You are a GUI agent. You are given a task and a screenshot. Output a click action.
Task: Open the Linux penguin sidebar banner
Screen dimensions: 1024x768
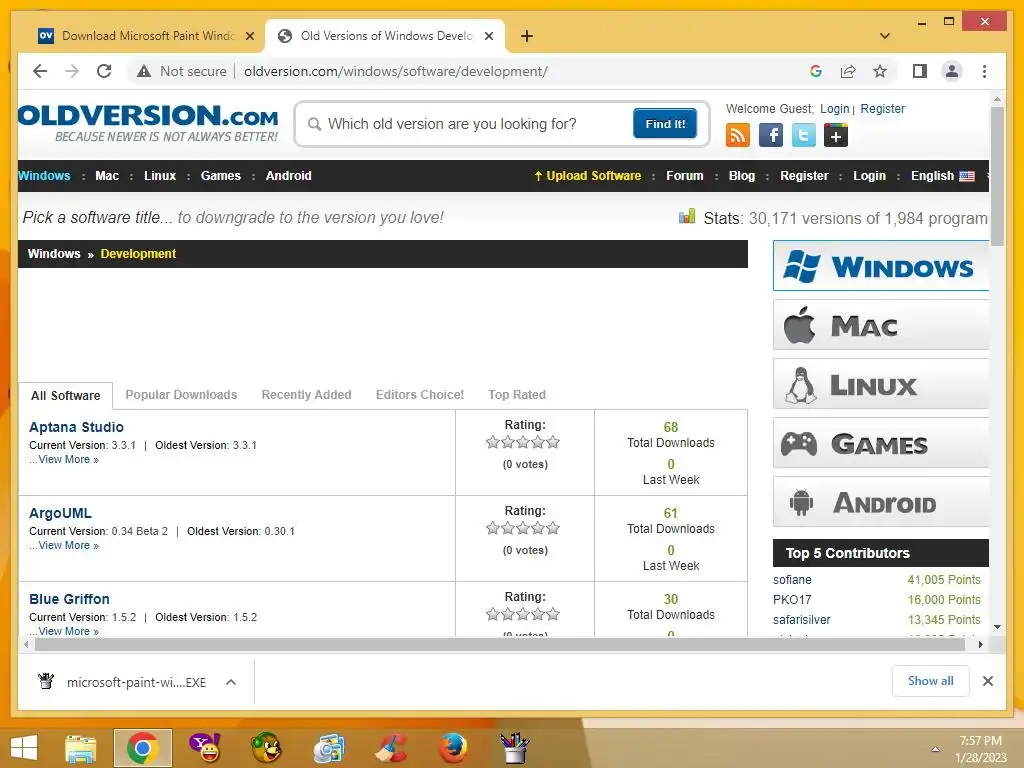coord(880,384)
